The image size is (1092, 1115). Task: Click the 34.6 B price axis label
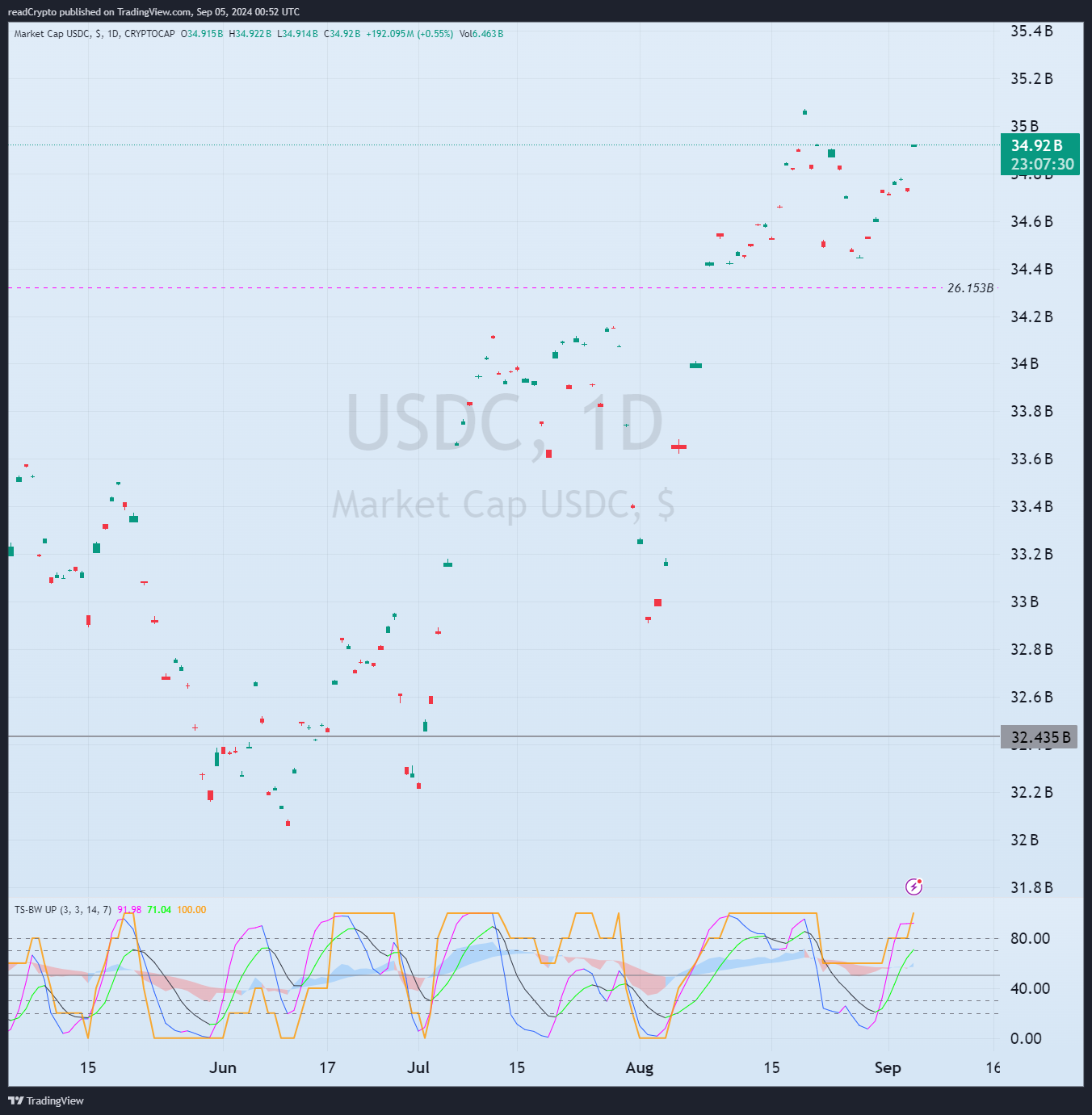click(1031, 222)
